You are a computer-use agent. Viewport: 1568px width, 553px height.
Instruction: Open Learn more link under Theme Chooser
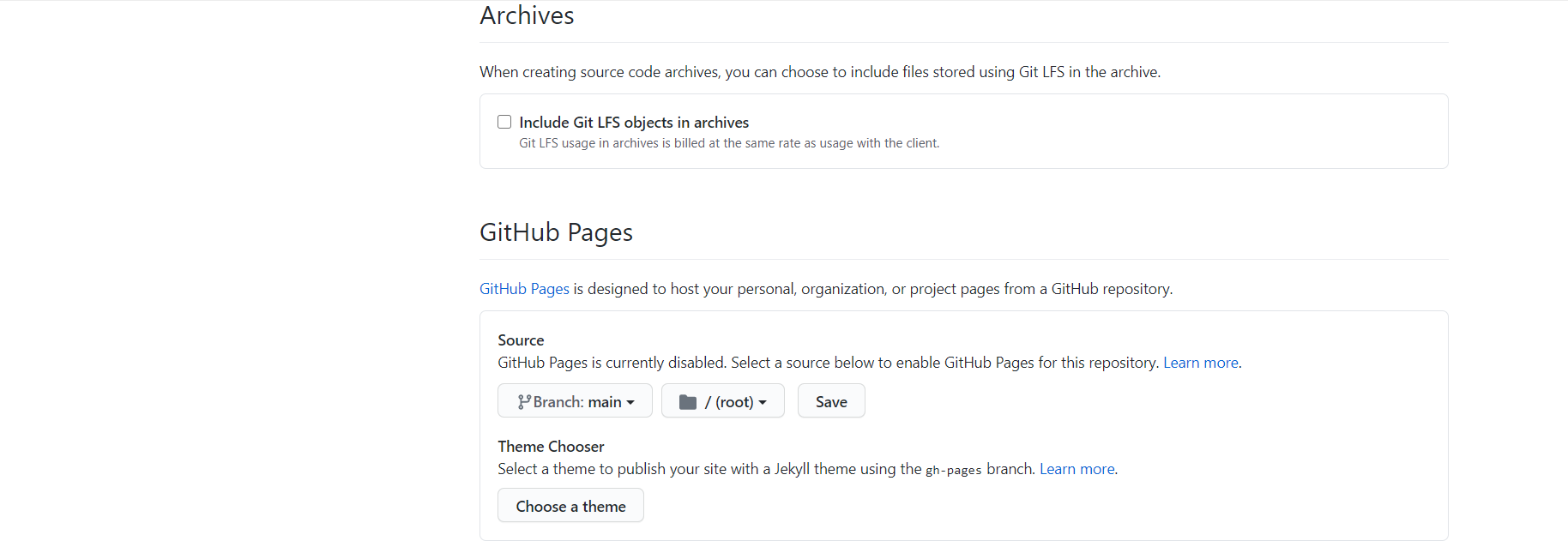(1077, 469)
